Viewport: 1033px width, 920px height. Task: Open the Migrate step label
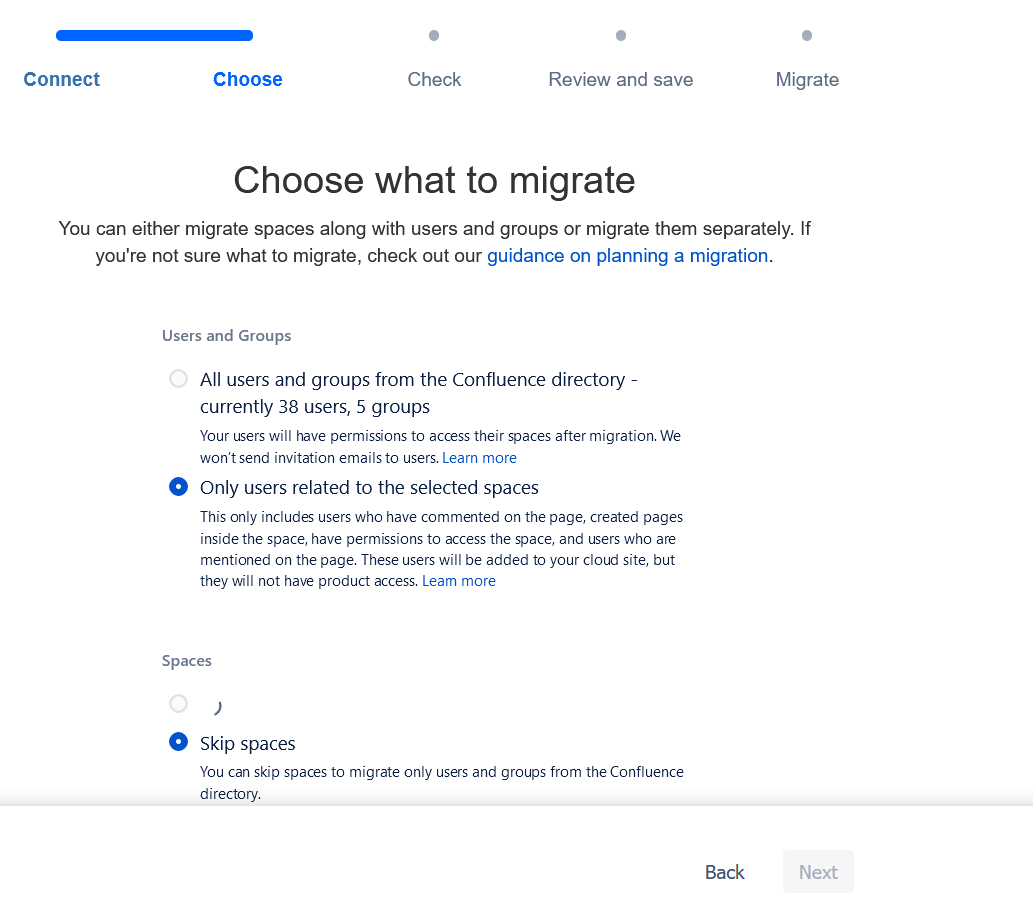[x=807, y=79]
